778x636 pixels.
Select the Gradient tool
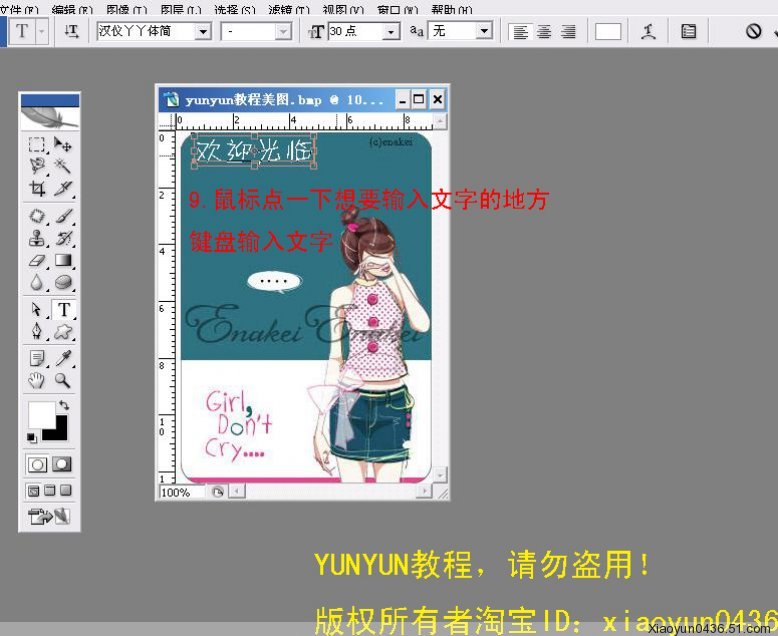point(63,260)
